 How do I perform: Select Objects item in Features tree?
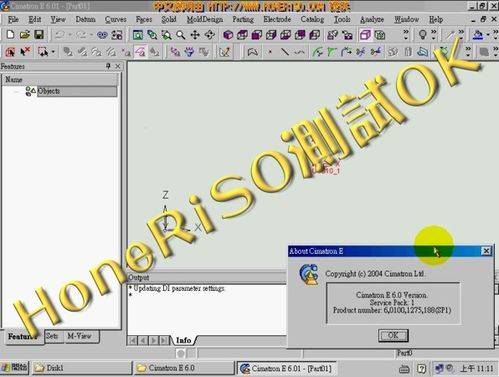coord(49,91)
